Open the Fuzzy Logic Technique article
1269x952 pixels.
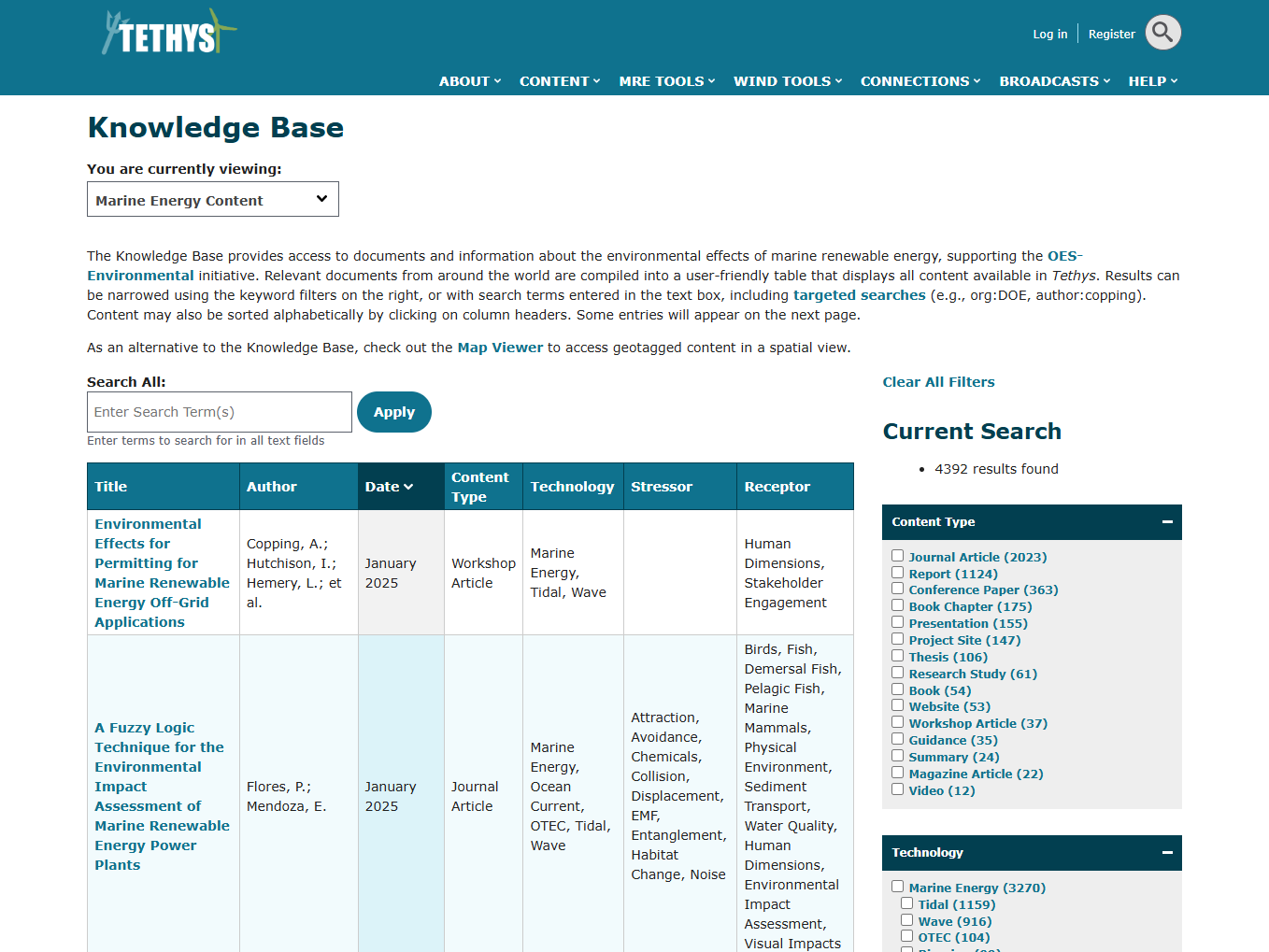point(162,796)
